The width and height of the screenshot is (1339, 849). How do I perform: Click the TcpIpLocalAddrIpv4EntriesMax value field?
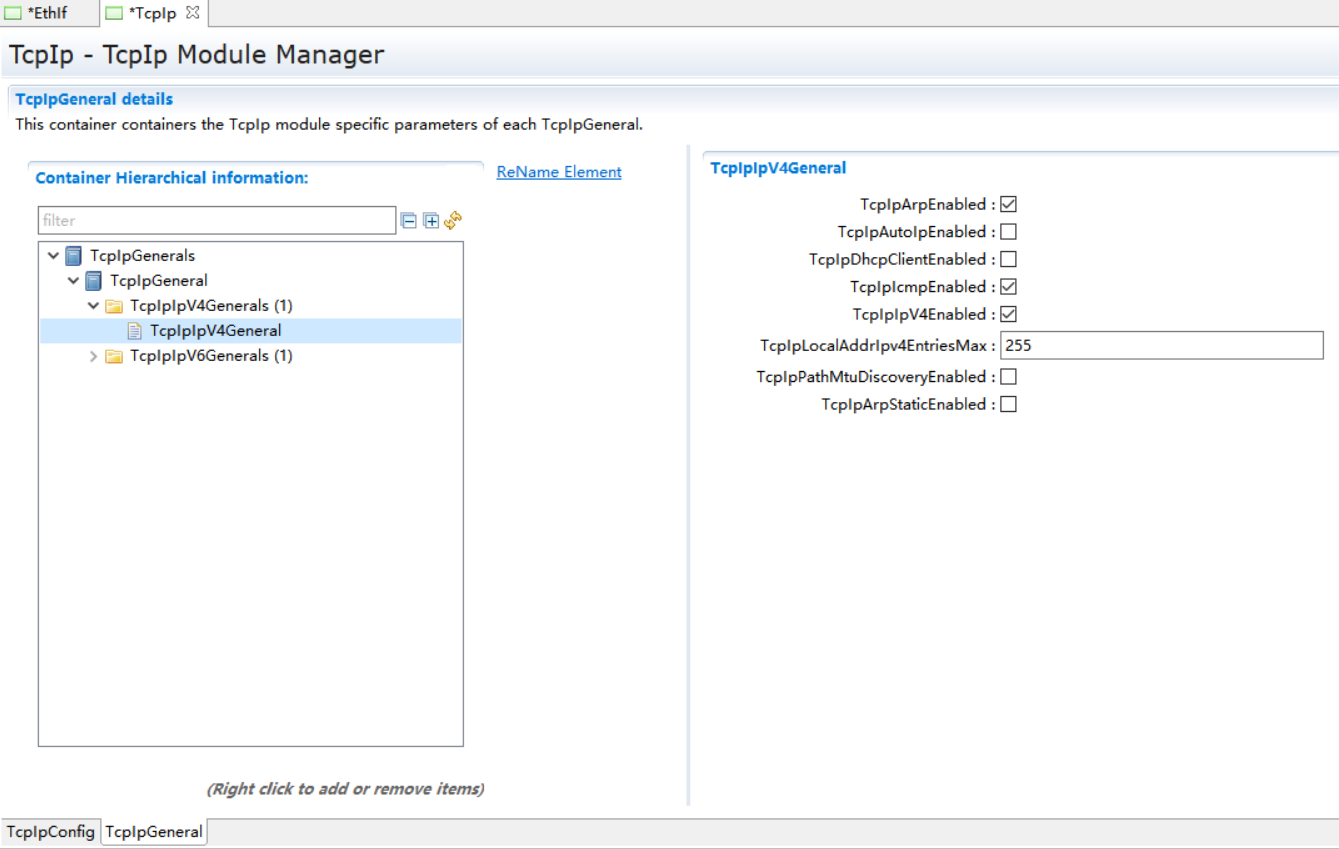click(1161, 346)
